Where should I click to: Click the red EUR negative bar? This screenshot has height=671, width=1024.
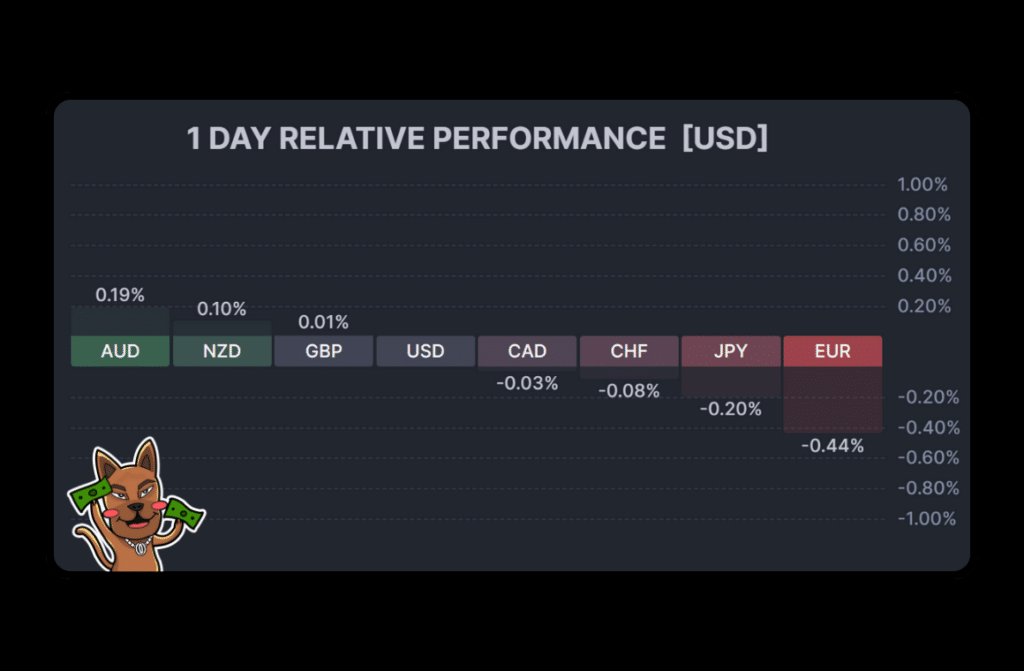coord(832,399)
